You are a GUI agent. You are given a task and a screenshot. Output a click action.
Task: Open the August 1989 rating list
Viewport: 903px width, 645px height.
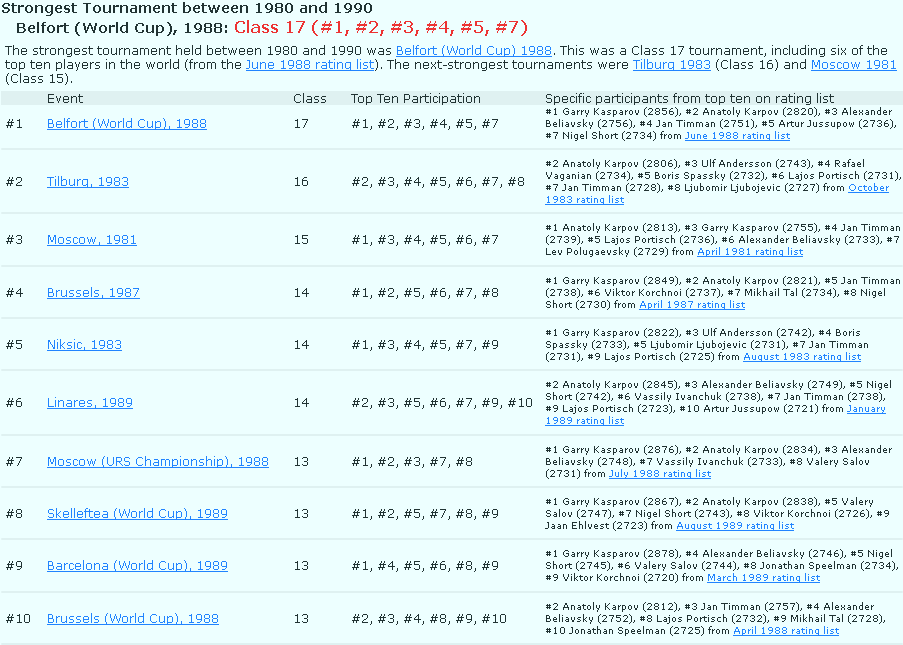tap(734, 526)
